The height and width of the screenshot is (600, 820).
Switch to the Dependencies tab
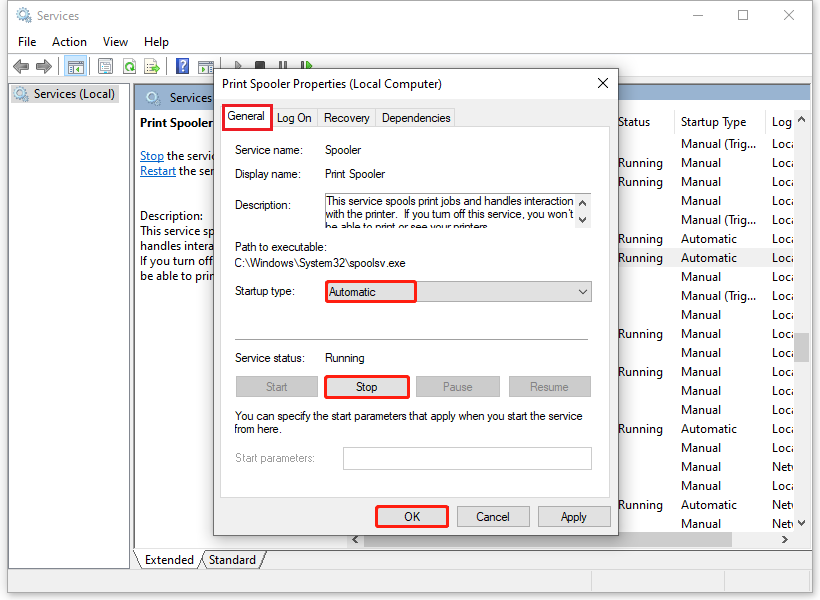pyautogui.click(x=416, y=118)
